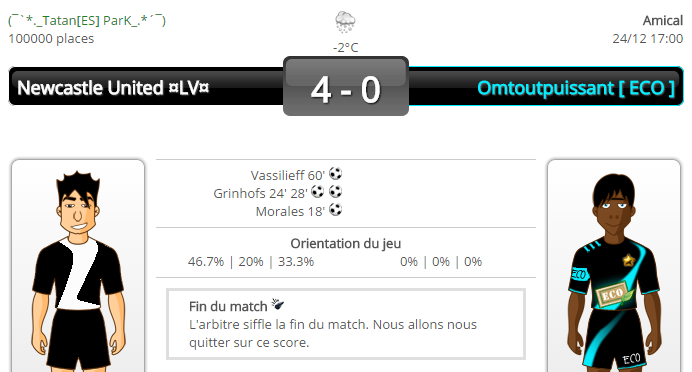
Task: Click the whistle icon beside Fin du match
Action: click(x=278, y=304)
